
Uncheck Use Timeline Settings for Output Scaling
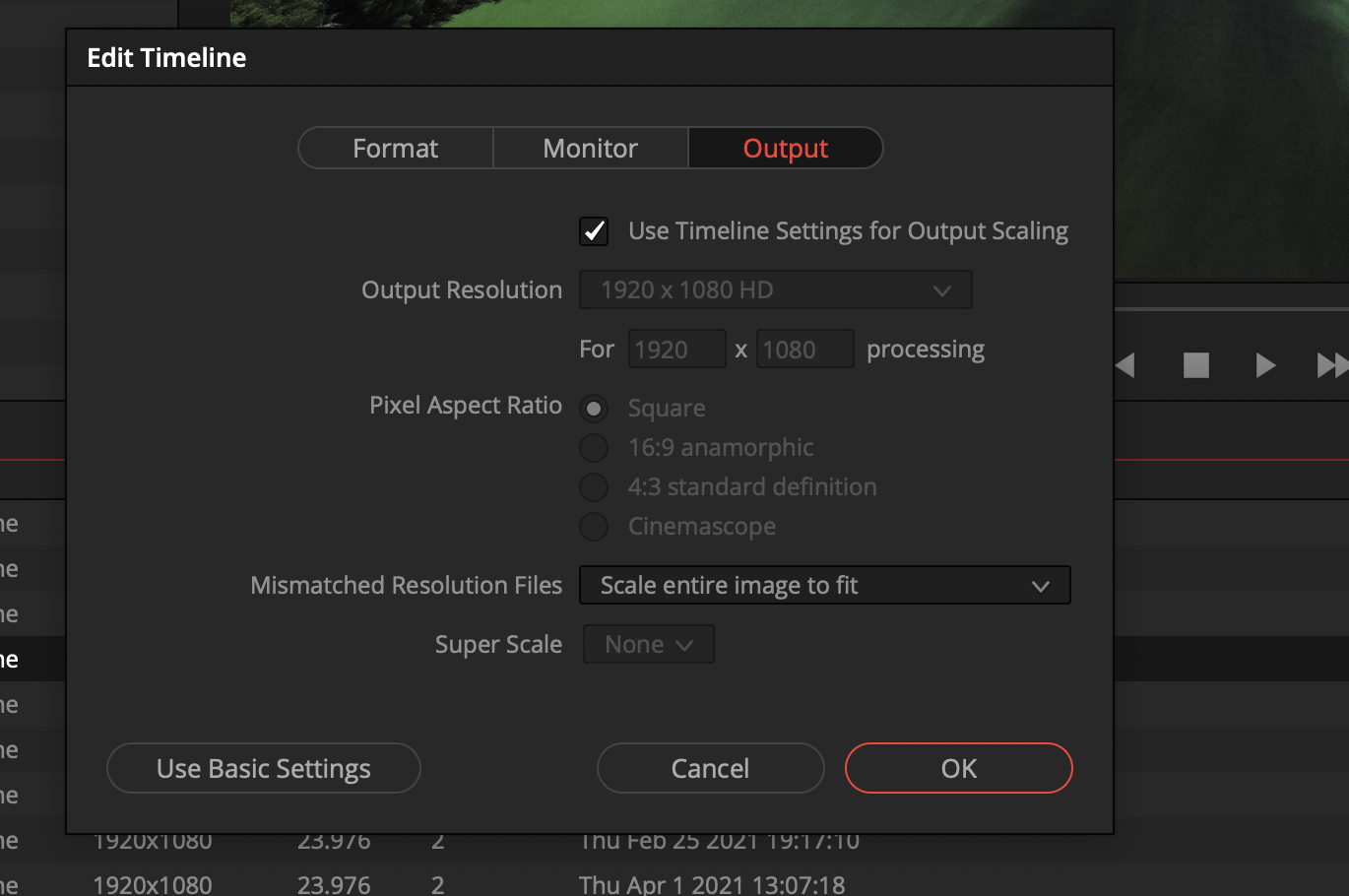tap(594, 231)
